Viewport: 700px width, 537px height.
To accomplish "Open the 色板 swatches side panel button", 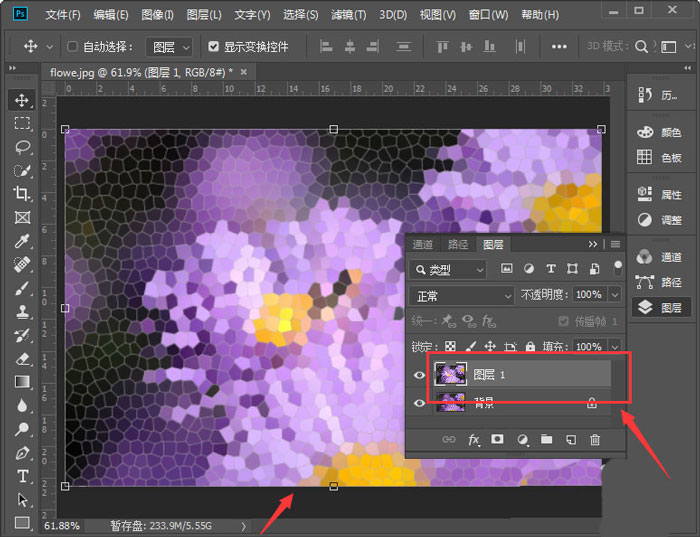I will [659, 157].
